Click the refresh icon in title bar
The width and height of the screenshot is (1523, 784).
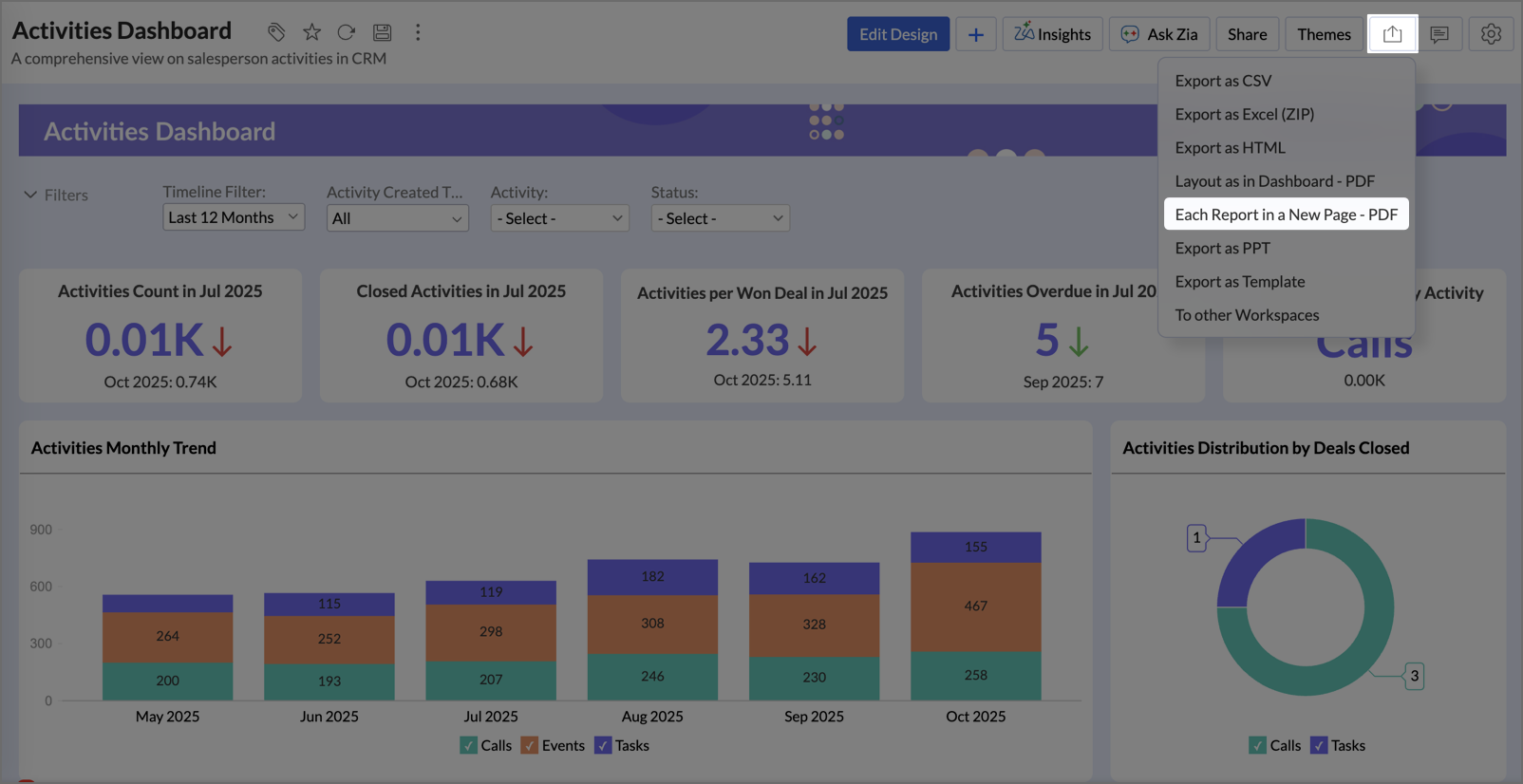point(347,32)
